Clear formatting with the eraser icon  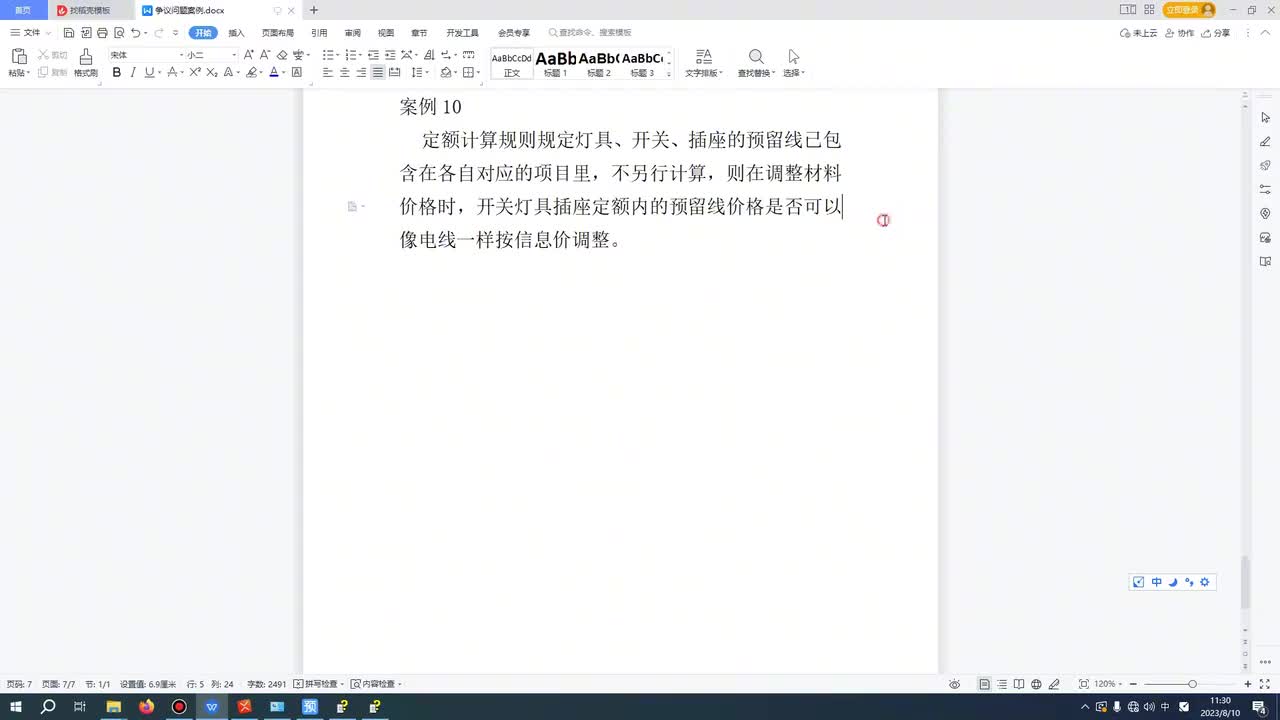(282, 55)
